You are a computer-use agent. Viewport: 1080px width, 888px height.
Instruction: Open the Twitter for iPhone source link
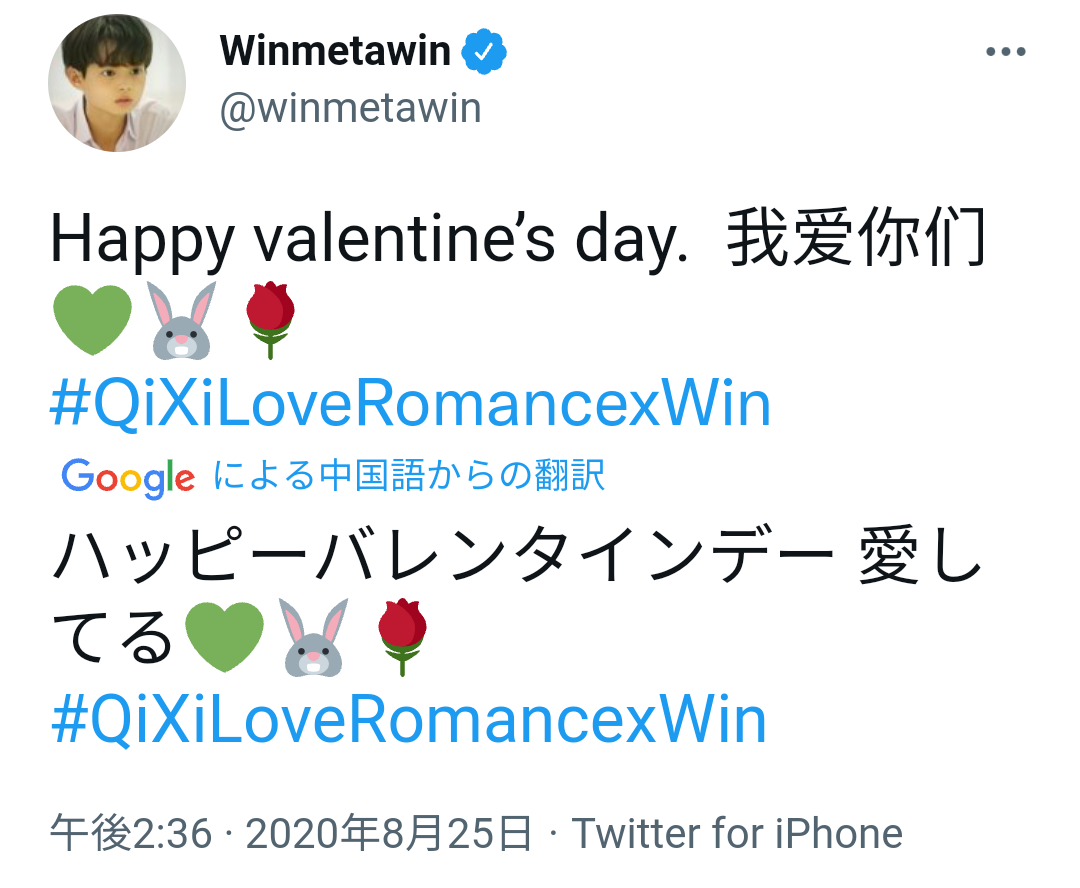[x=737, y=833]
